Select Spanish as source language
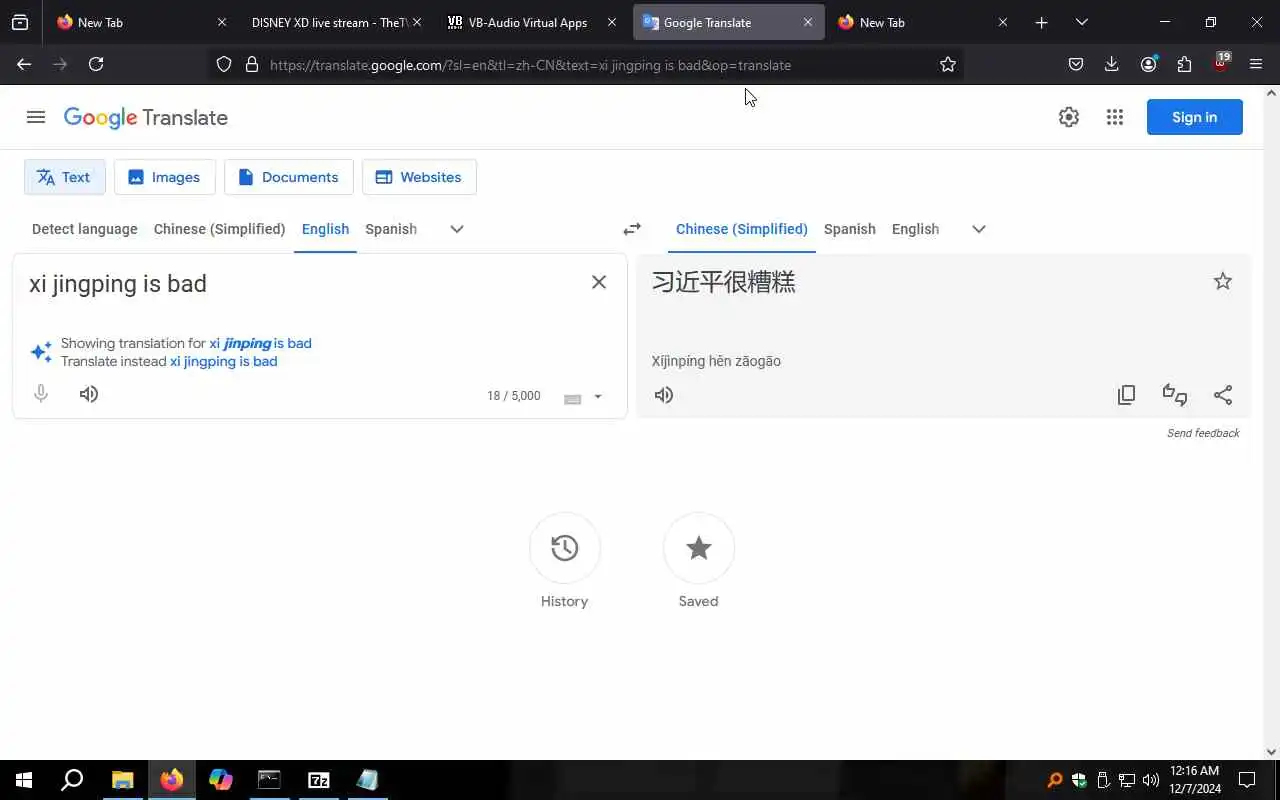This screenshot has height=800, width=1280. 391,229
